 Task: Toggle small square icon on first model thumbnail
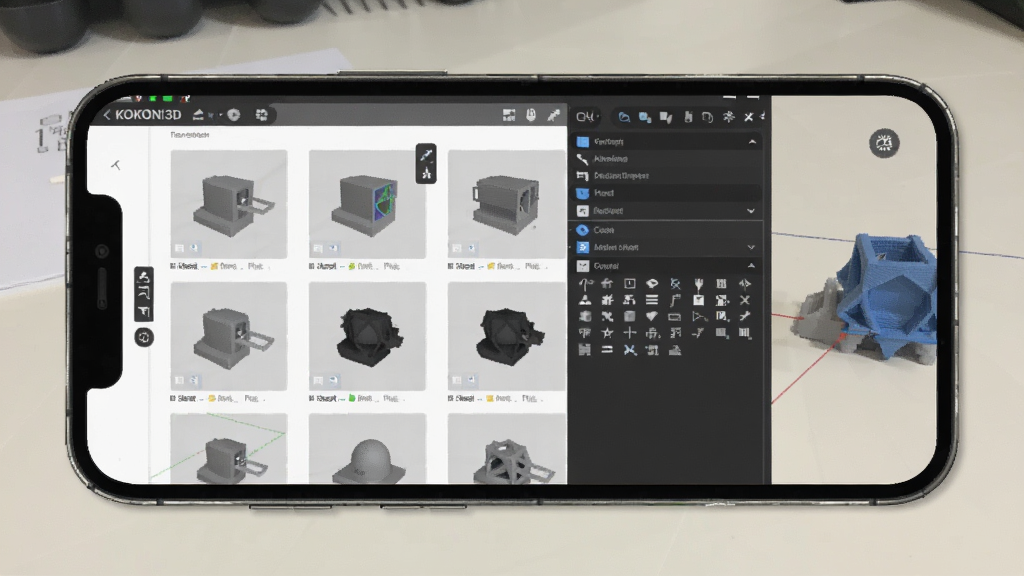(180, 248)
